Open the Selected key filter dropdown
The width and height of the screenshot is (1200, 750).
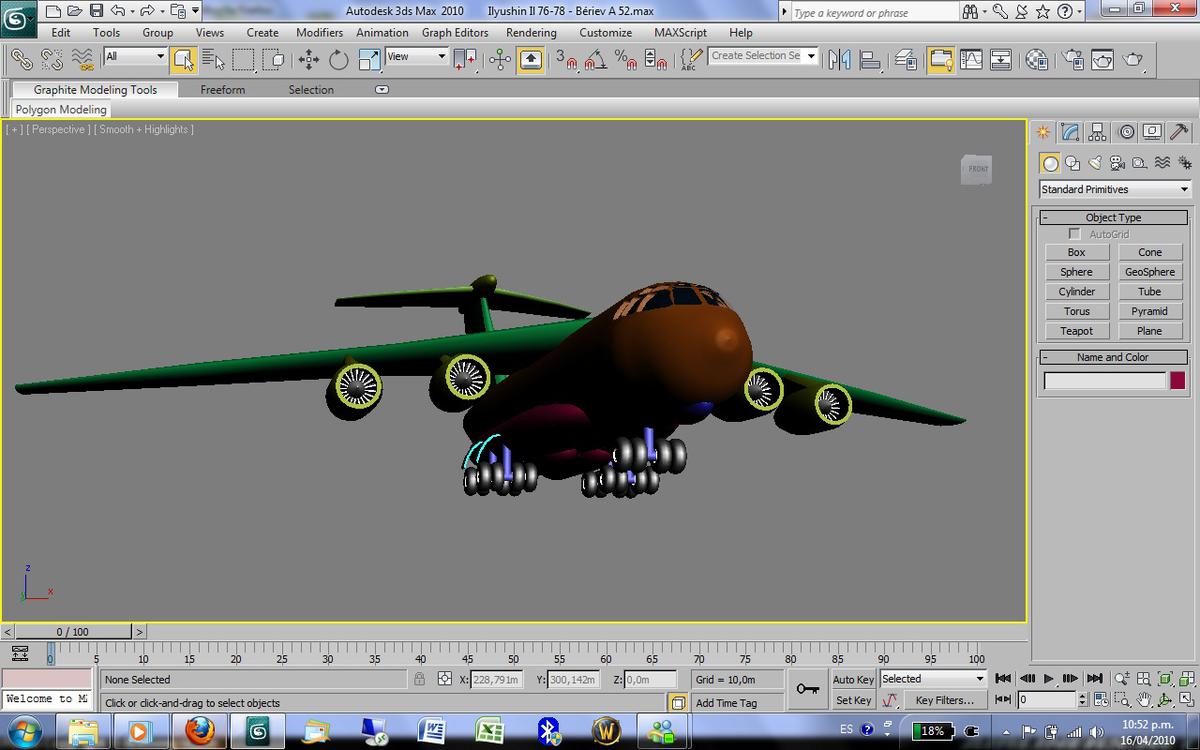tap(933, 679)
